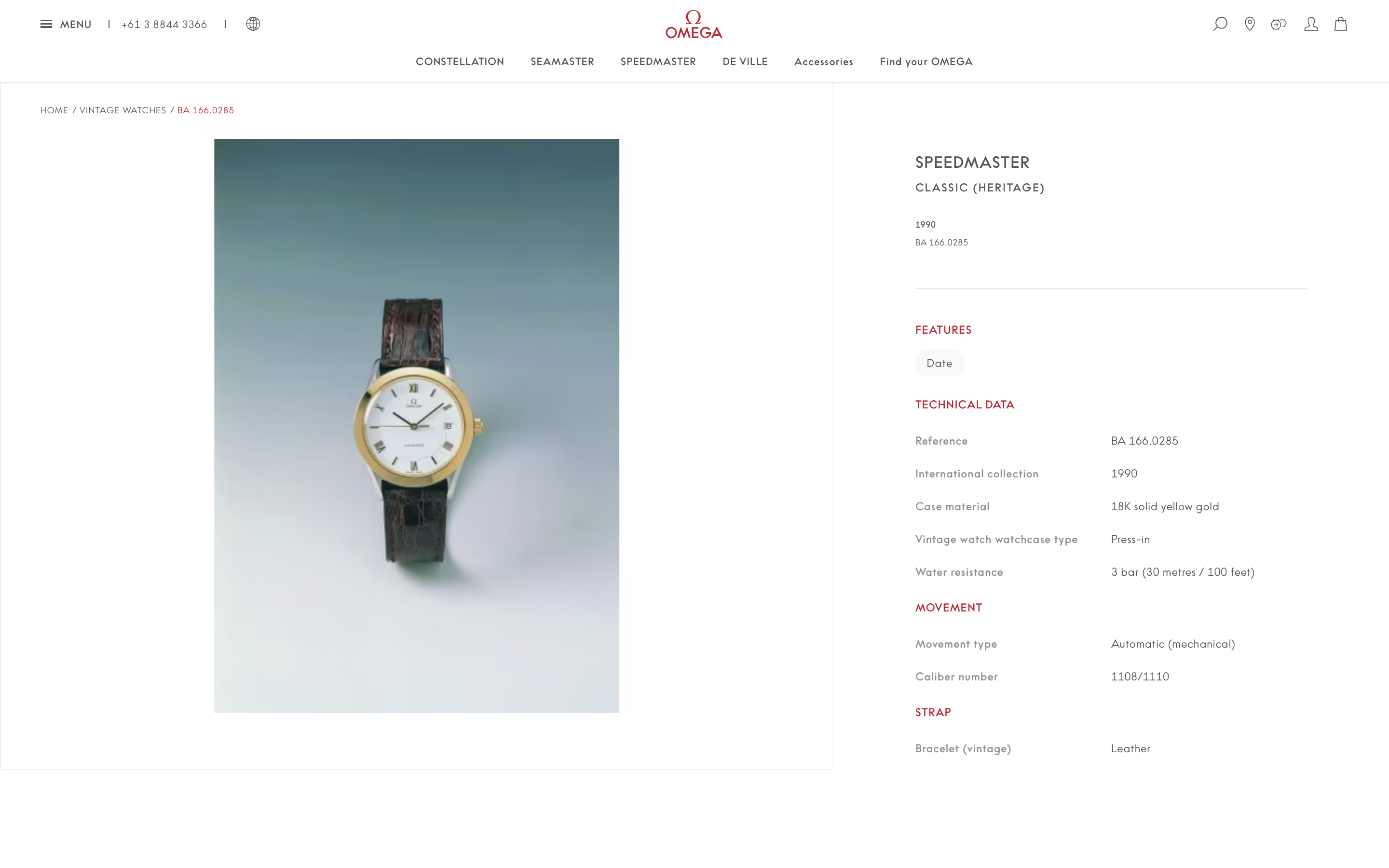Open the hamburger MENU icon
This screenshot has height=868, width=1389.
pyautogui.click(x=46, y=24)
